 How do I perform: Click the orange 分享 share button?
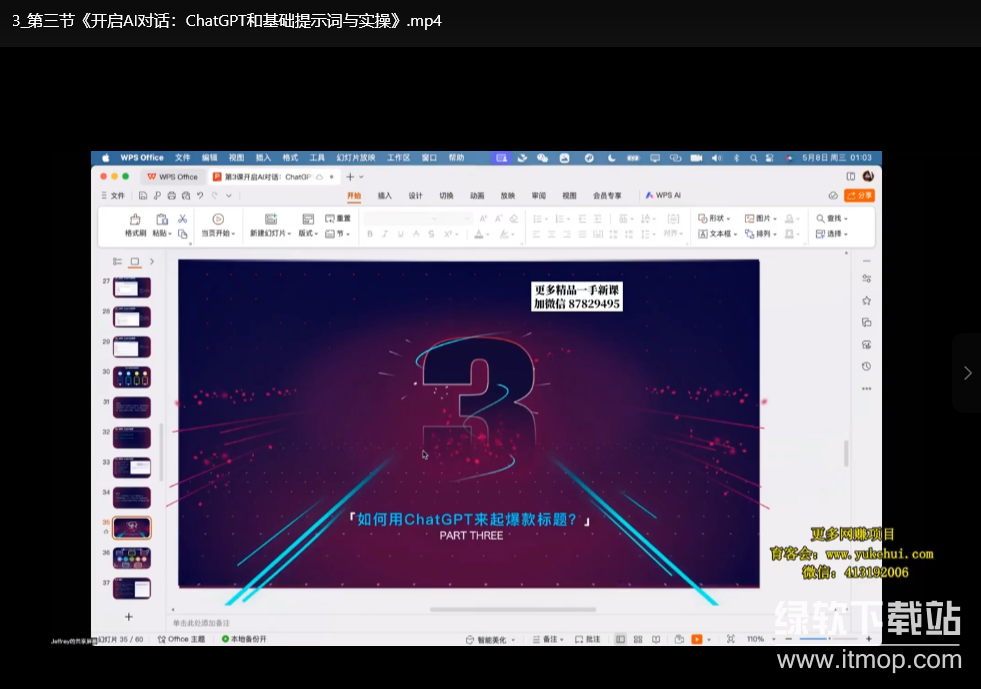[859, 196]
